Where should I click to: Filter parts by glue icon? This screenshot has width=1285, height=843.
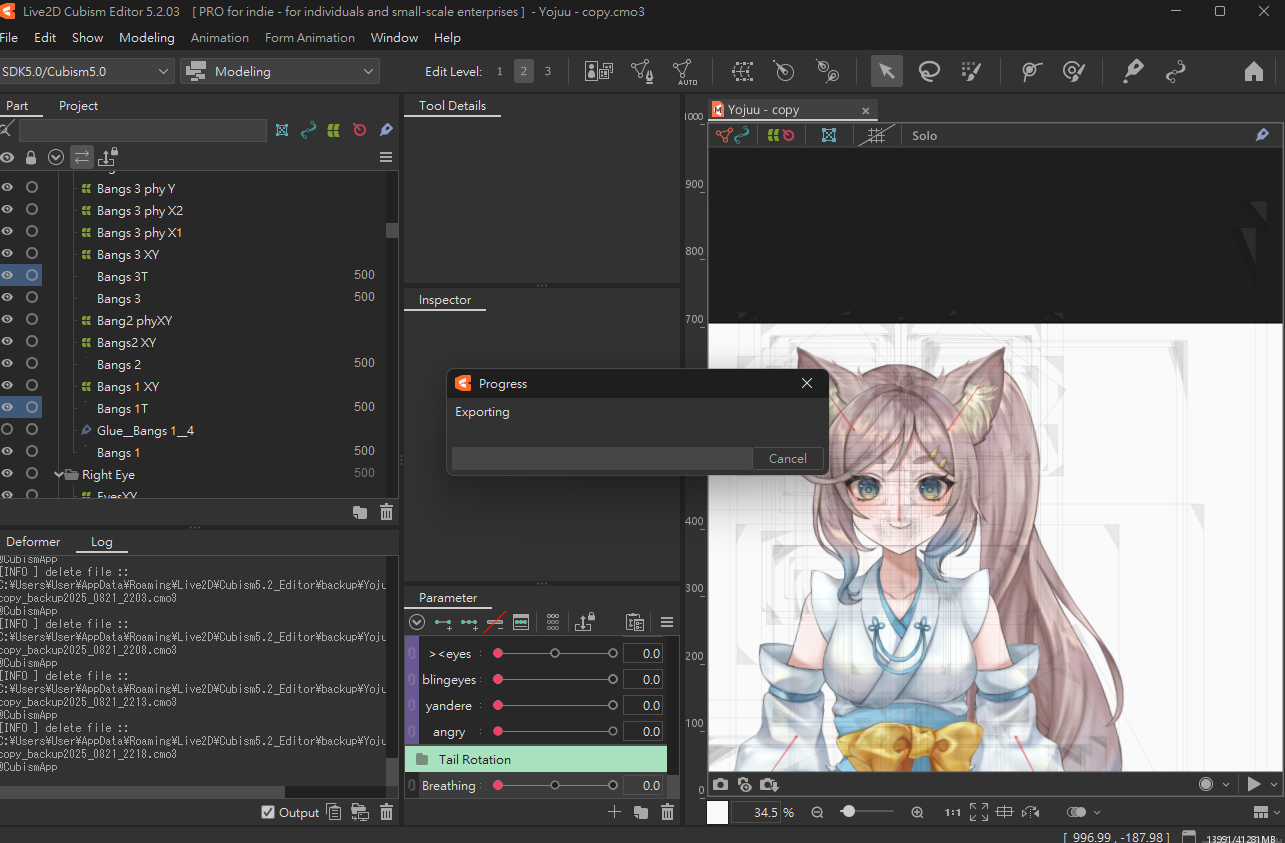tap(386, 130)
